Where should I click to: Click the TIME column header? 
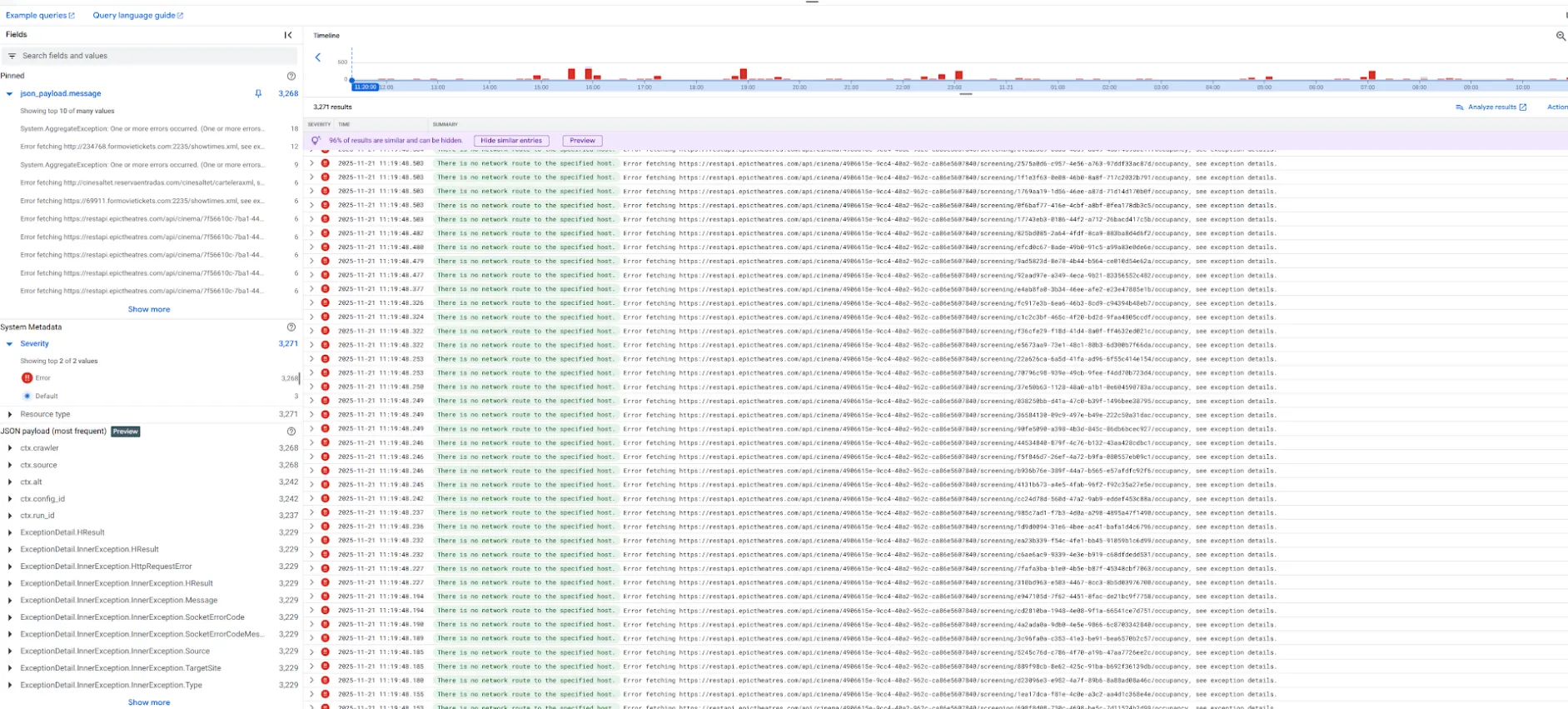coord(344,124)
